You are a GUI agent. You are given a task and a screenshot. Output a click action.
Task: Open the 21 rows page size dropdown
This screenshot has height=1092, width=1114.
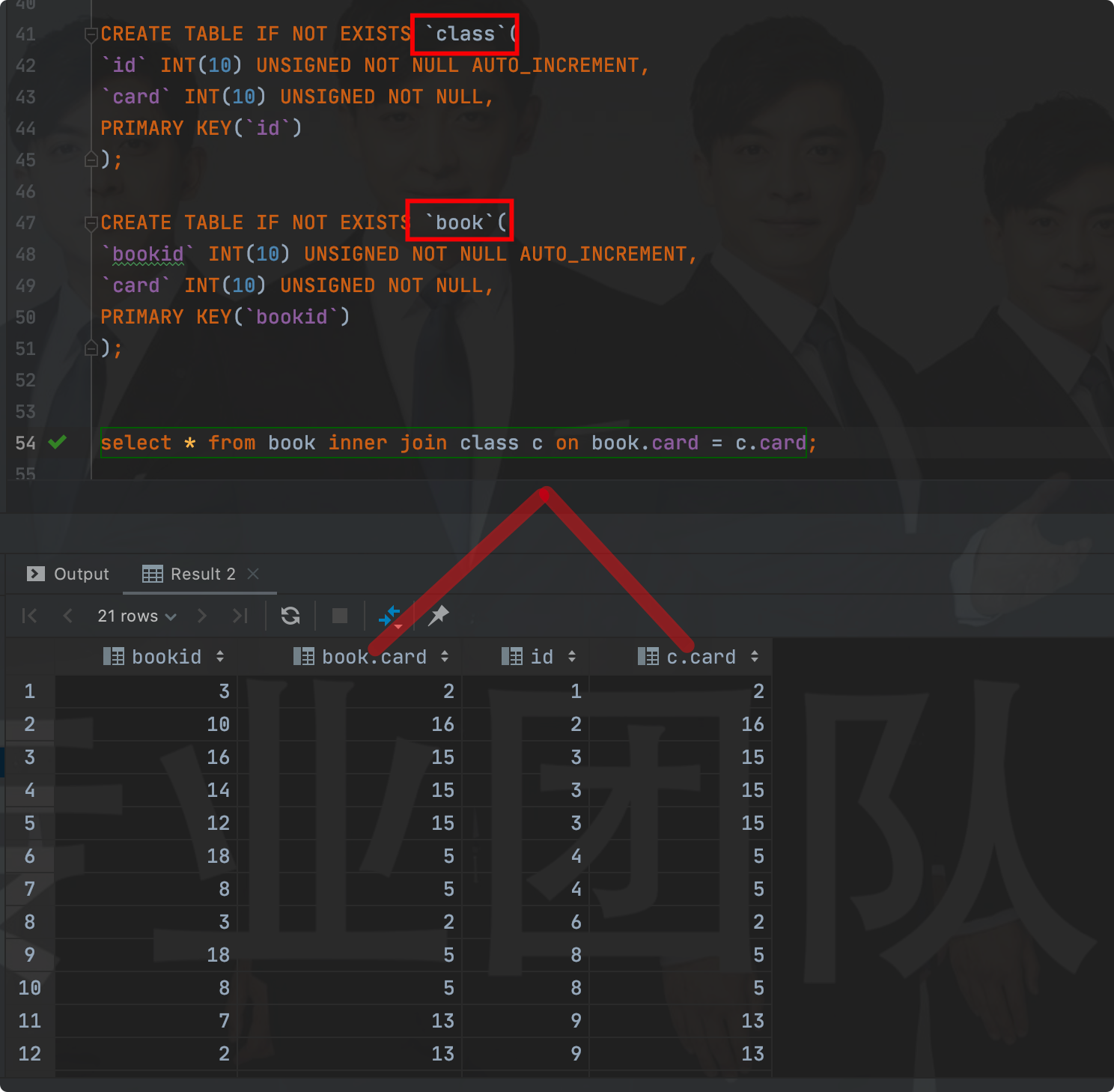point(136,616)
